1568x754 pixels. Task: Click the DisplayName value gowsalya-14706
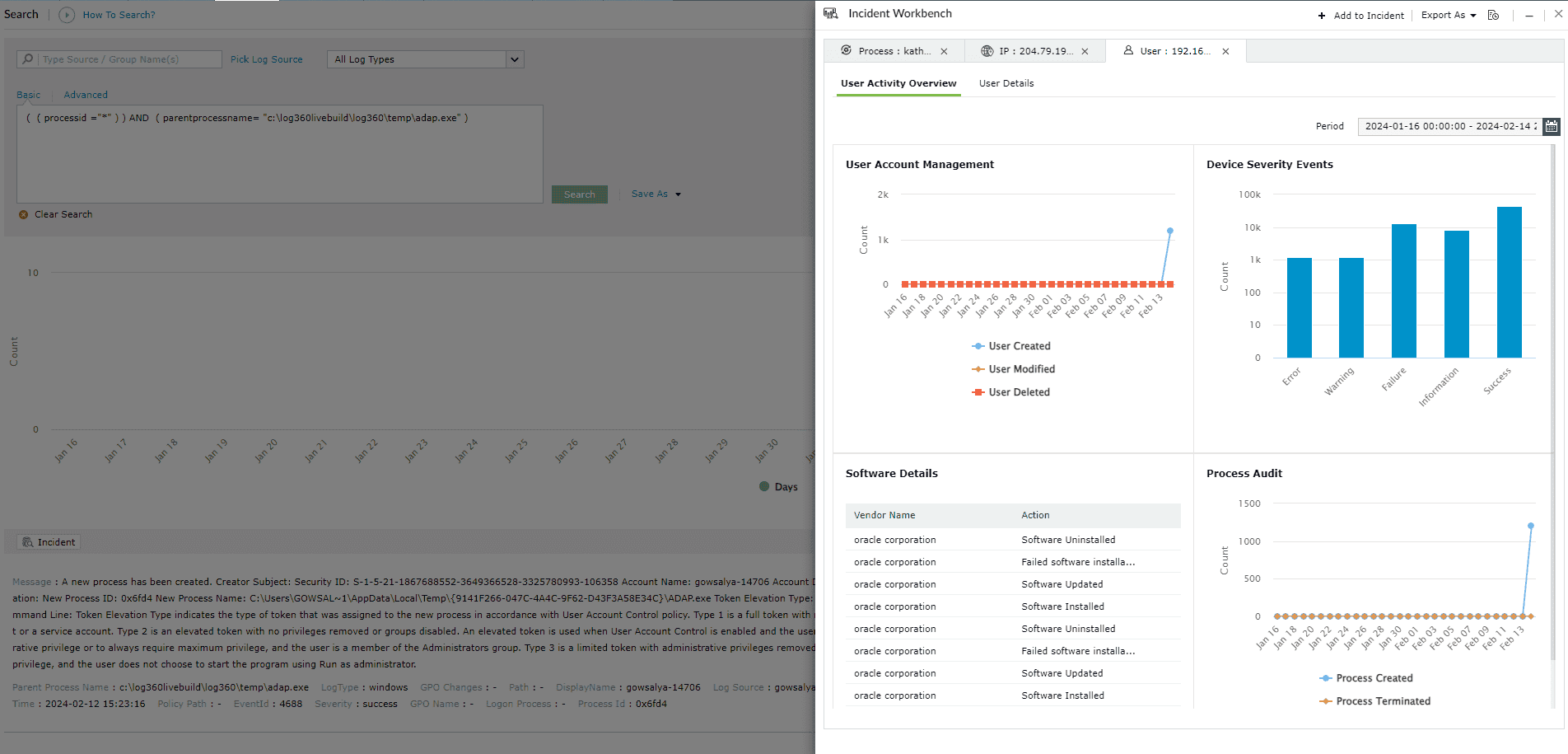click(664, 687)
